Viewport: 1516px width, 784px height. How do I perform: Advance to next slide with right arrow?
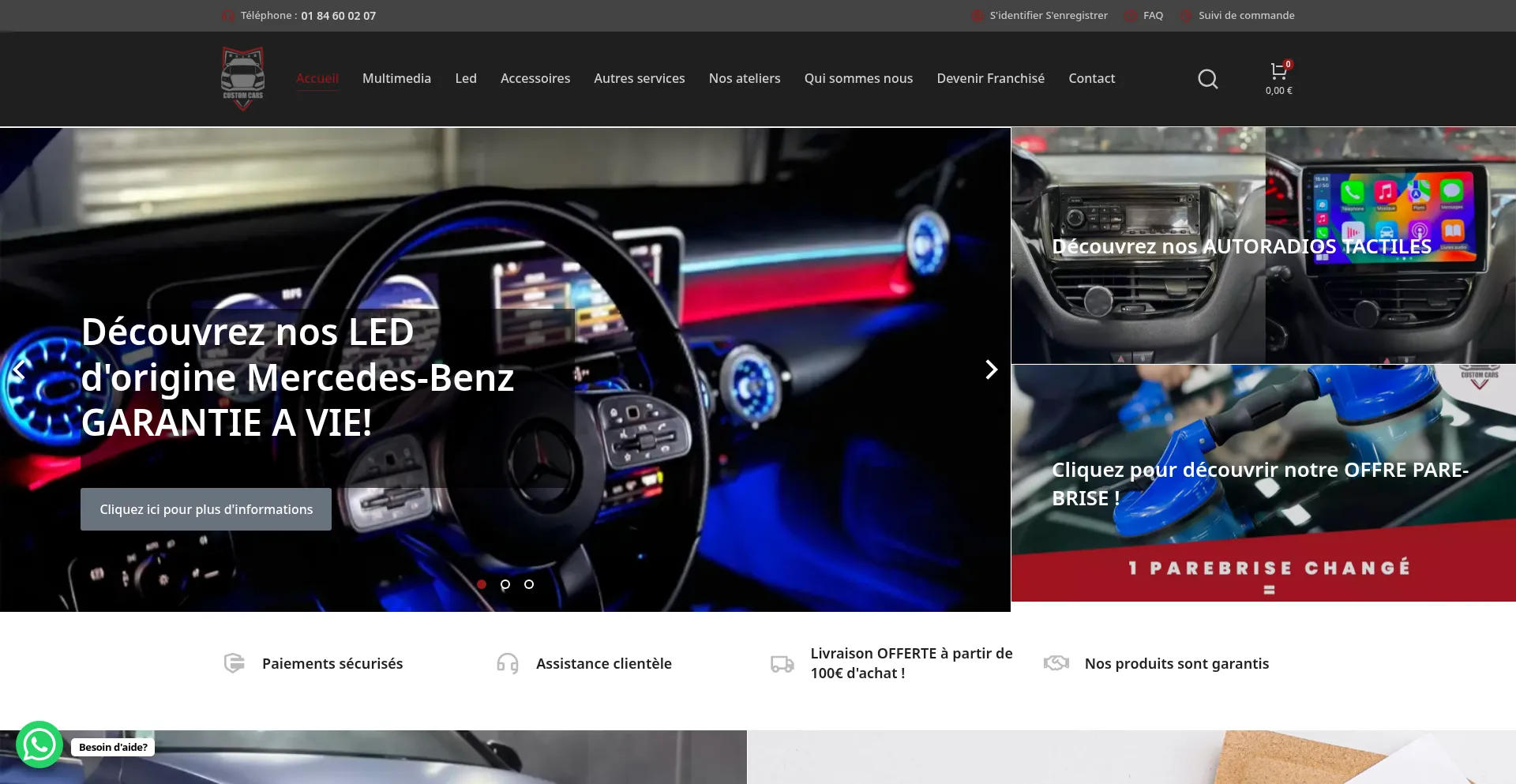point(992,369)
